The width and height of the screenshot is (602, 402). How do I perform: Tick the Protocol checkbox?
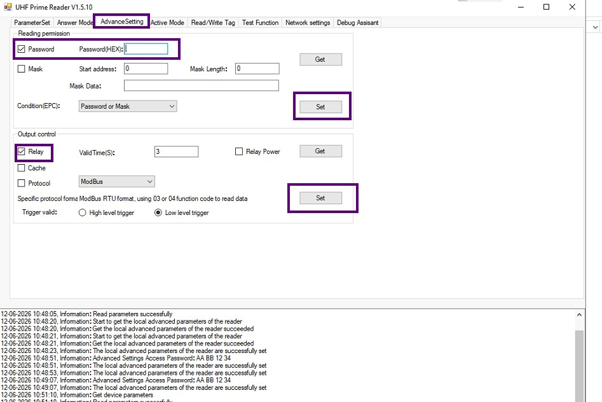coord(21,183)
